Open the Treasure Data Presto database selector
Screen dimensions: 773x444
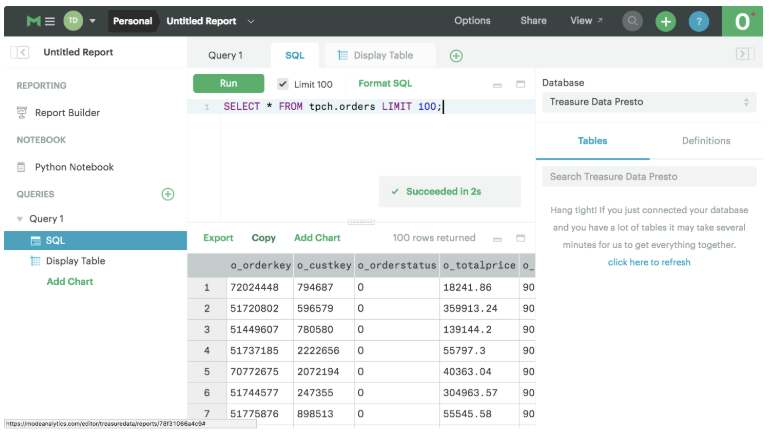[x=649, y=102]
